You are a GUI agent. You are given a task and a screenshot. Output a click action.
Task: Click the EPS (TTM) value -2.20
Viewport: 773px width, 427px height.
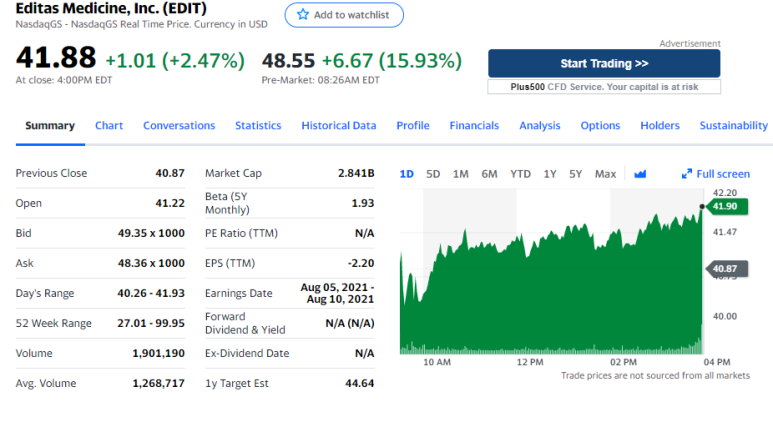[361, 263]
